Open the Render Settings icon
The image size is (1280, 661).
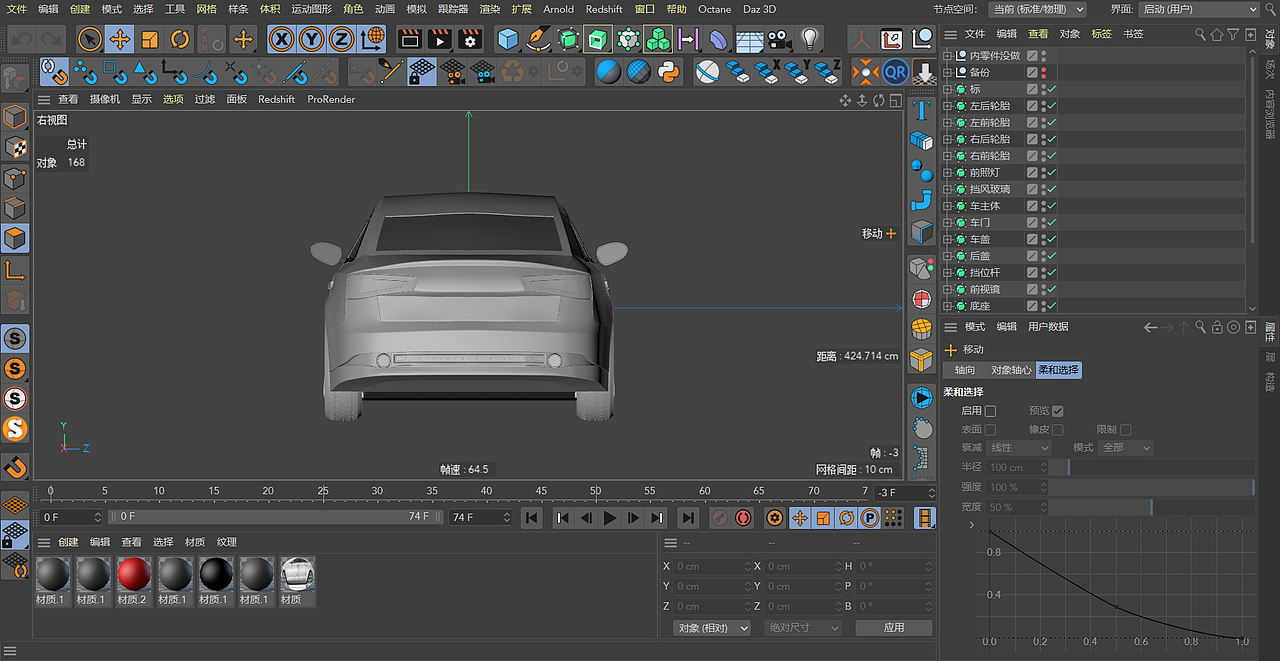click(469, 39)
